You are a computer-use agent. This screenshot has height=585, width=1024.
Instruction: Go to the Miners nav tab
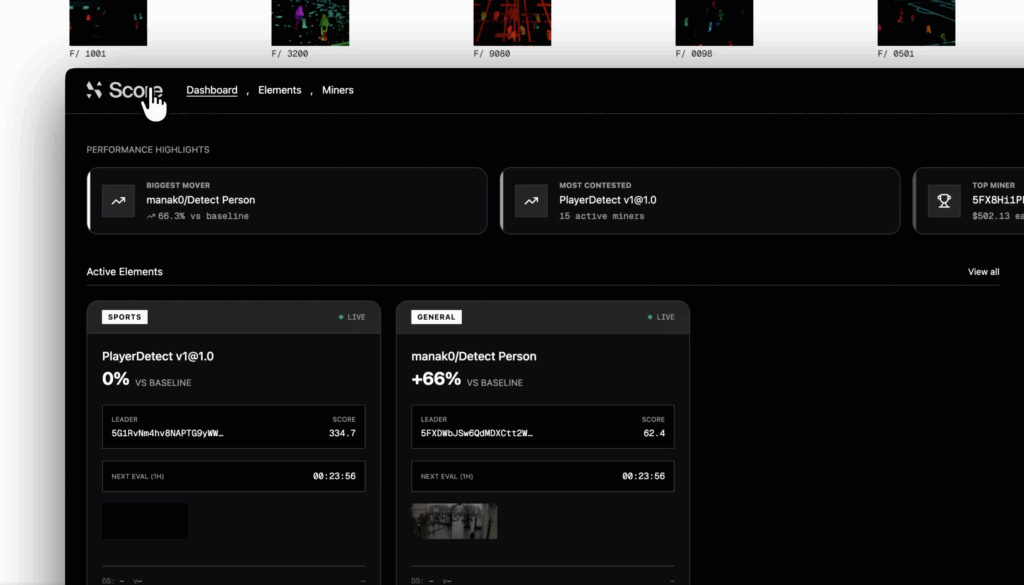point(337,90)
